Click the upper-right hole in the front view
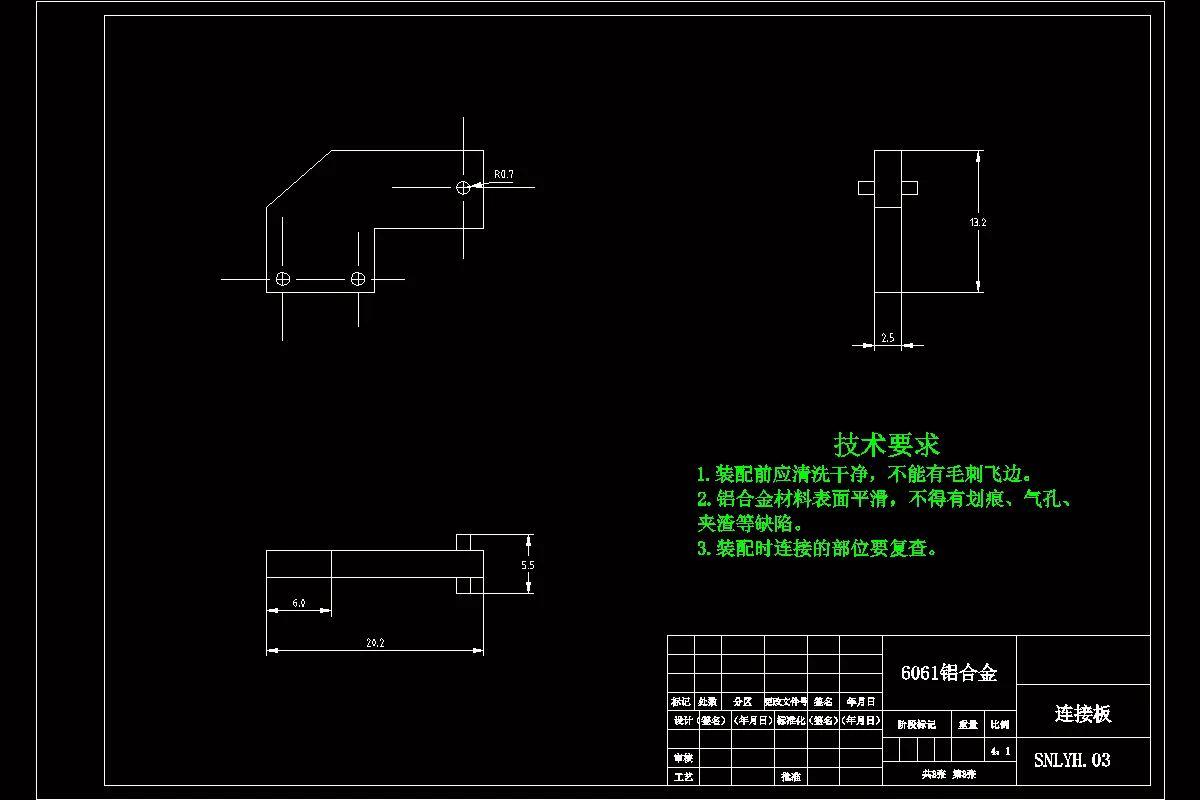 [463, 187]
